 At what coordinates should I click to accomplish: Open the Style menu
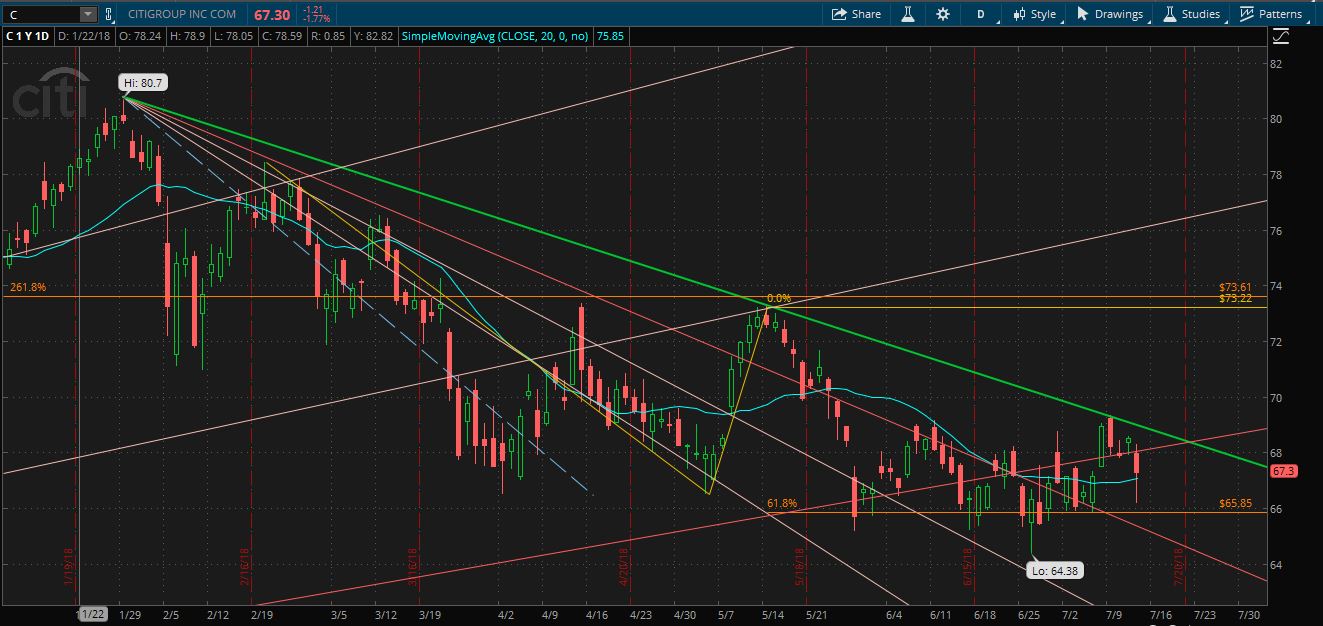coord(1034,14)
